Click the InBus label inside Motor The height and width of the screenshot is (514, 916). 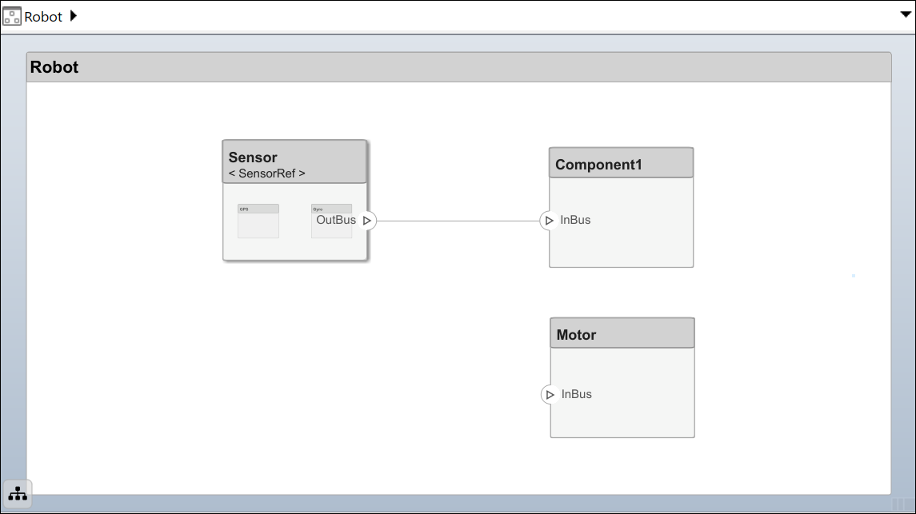[x=577, y=394]
